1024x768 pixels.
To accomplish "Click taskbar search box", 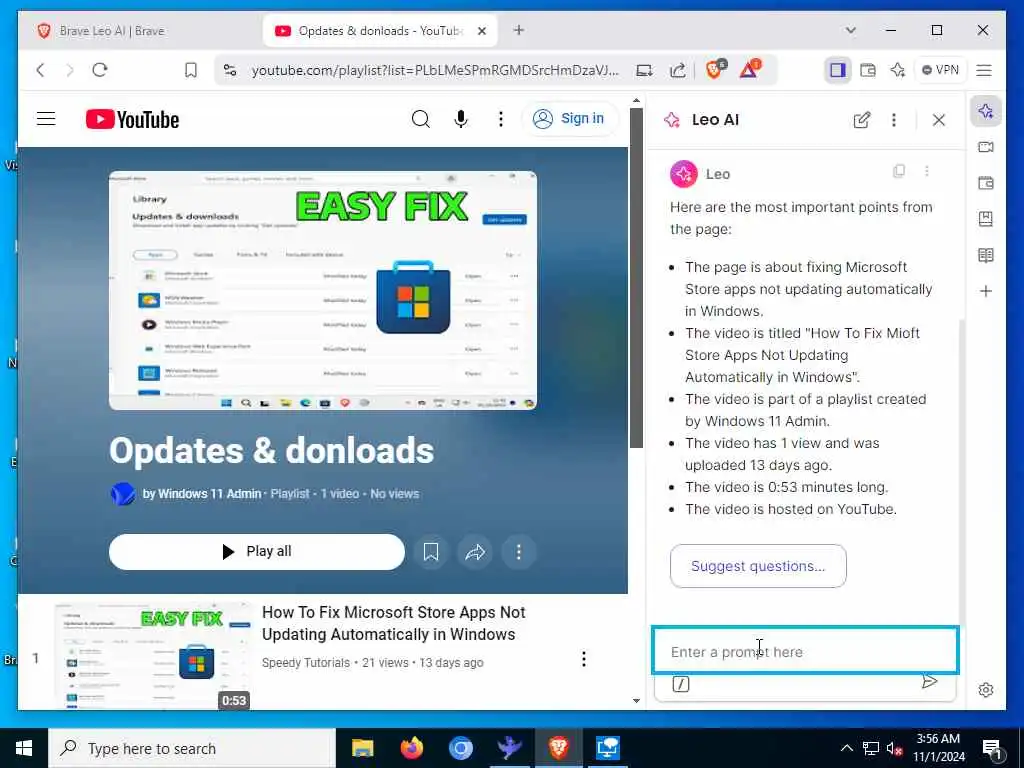I will tap(192, 748).
